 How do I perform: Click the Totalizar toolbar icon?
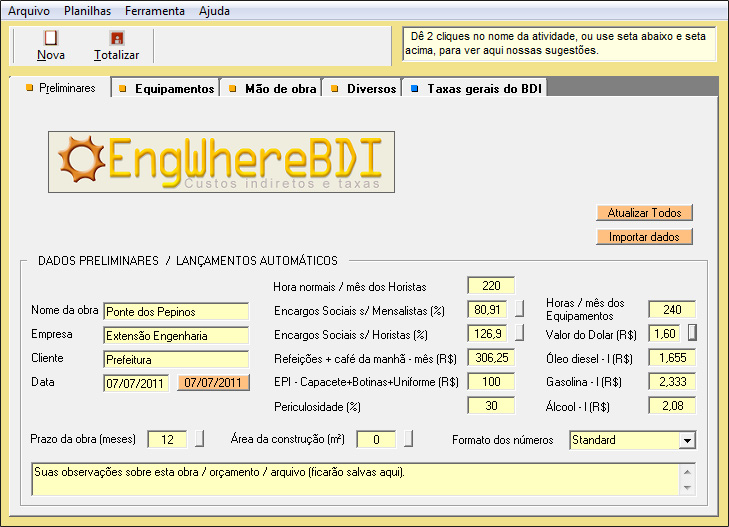coord(116,38)
